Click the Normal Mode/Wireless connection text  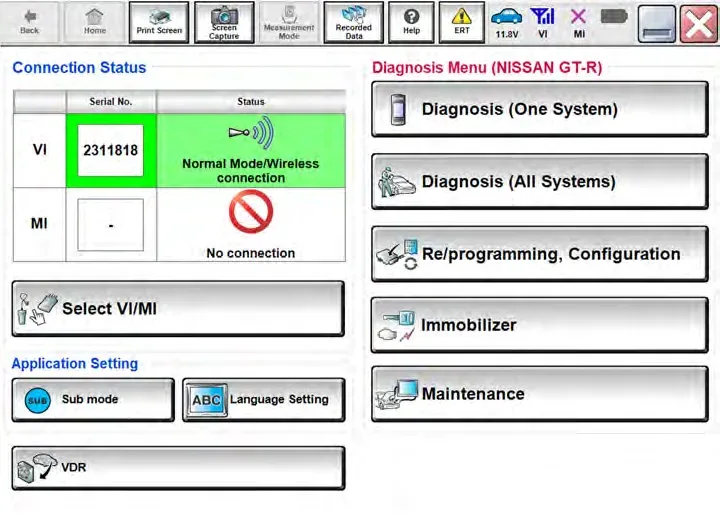[251, 171]
